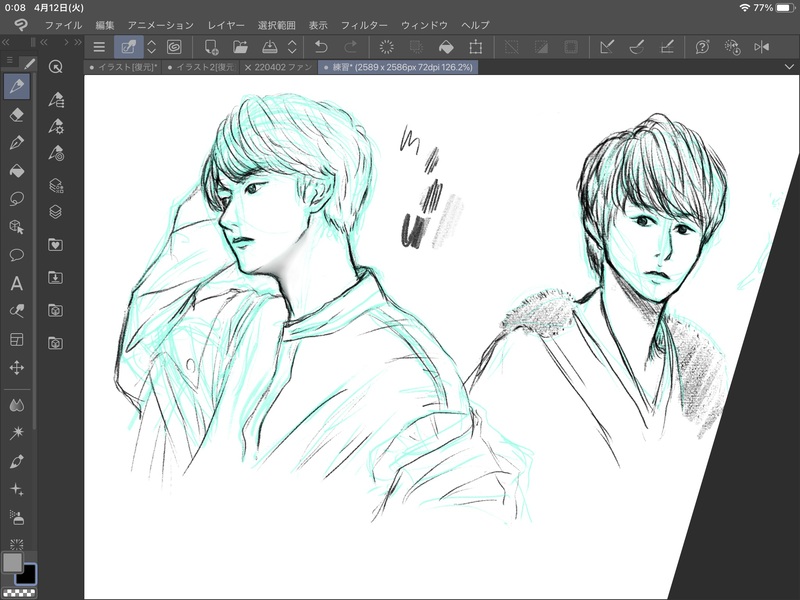This screenshot has width=800, height=600.
Task: Switch to the イラスト2 canvas tab
Action: point(203,67)
